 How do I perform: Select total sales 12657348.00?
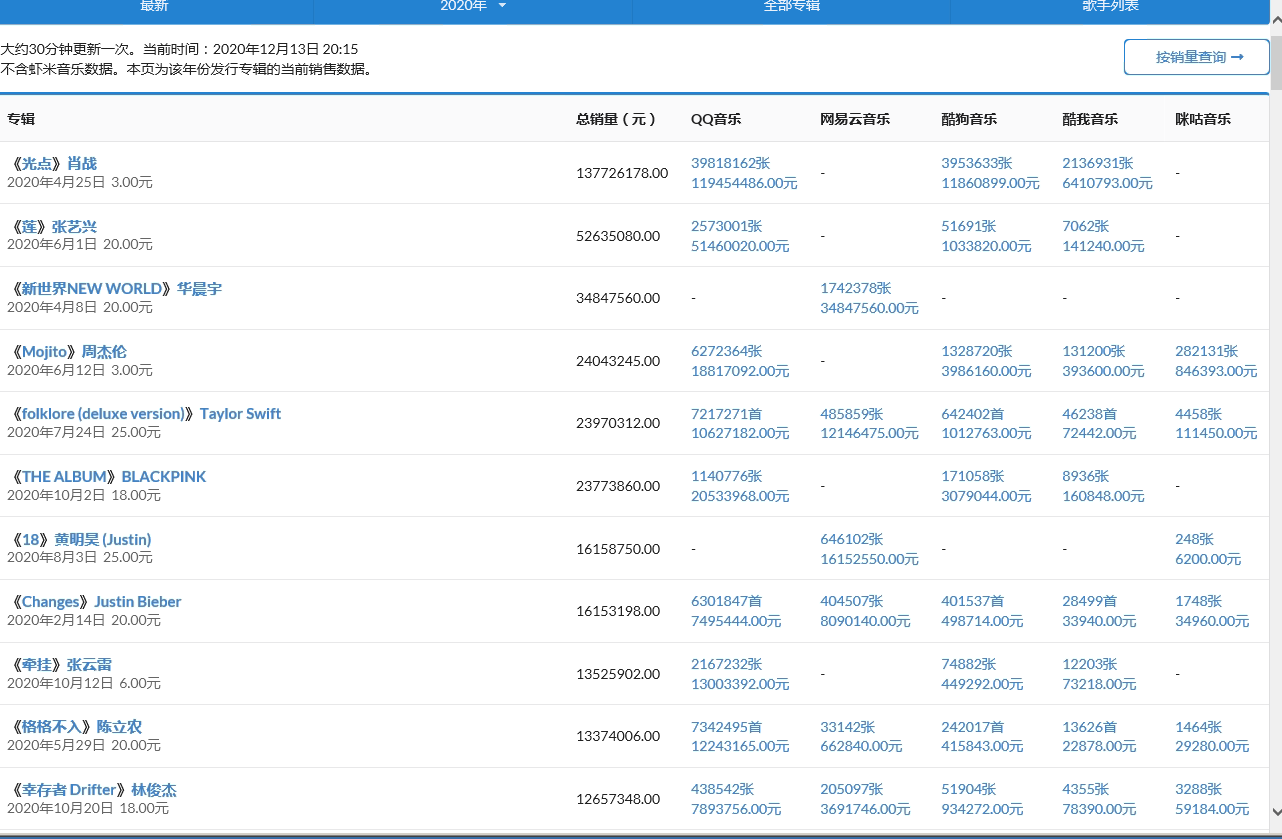point(618,799)
